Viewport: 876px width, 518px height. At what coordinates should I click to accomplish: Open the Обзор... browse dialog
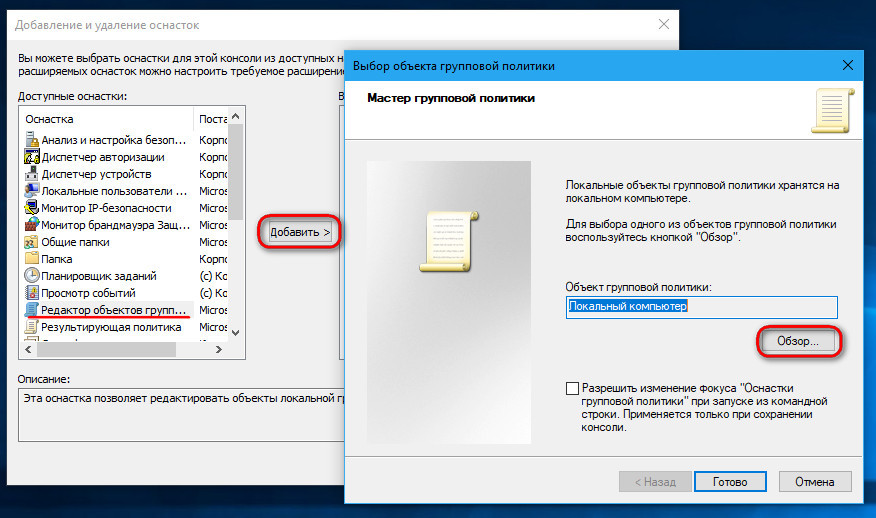pyautogui.click(x=797, y=341)
